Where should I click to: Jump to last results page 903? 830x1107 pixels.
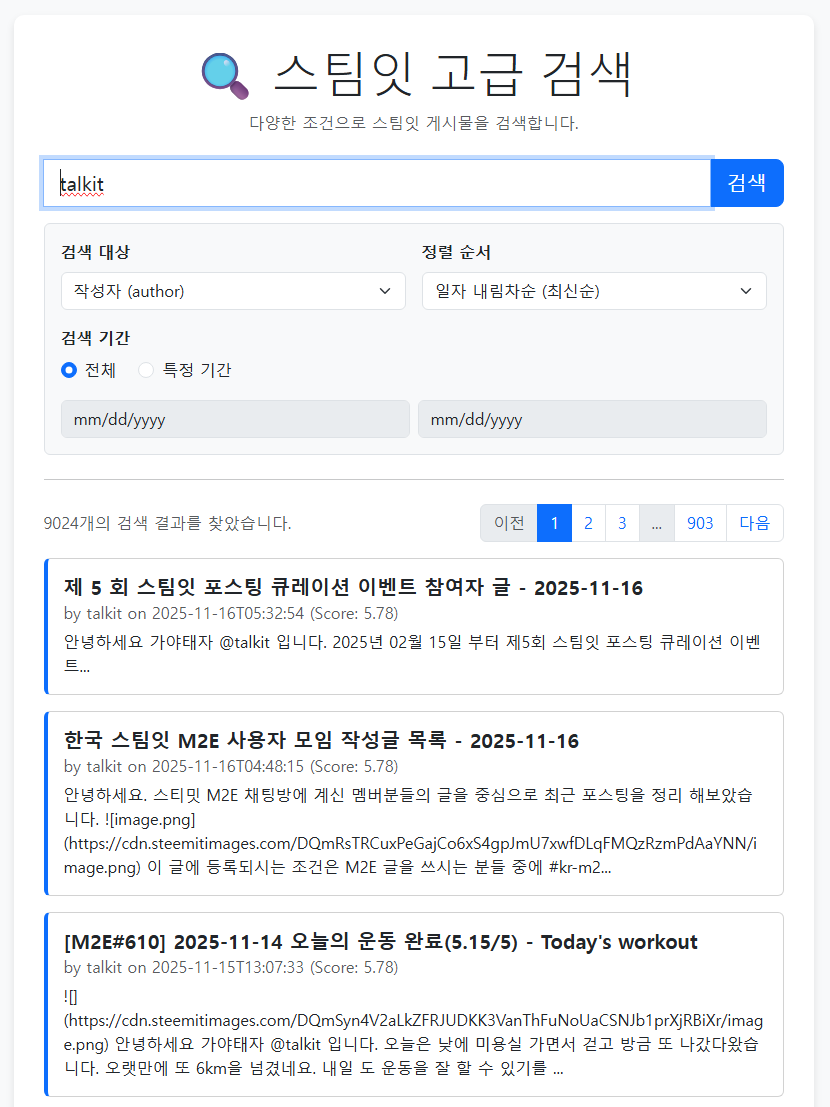[x=700, y=523]
